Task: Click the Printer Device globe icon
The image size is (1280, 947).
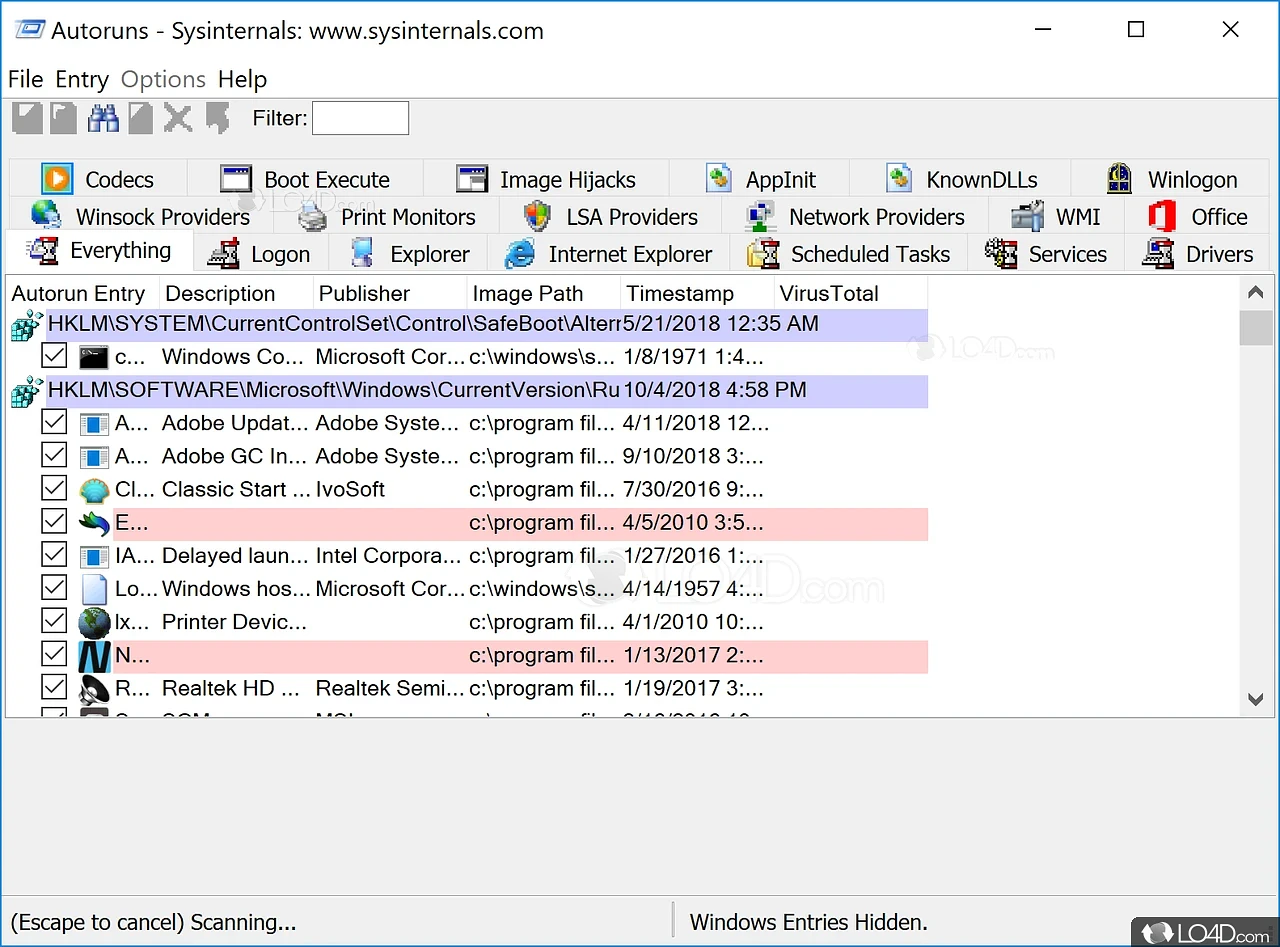Action: pyautogui.click(x=94, y=623)
